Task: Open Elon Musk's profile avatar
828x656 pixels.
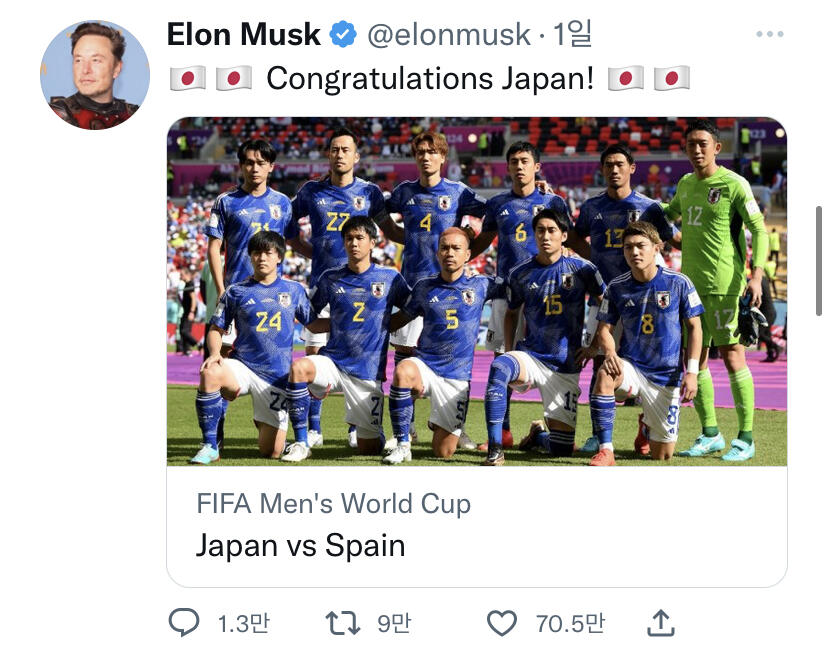Action: [x=95, y=75]
